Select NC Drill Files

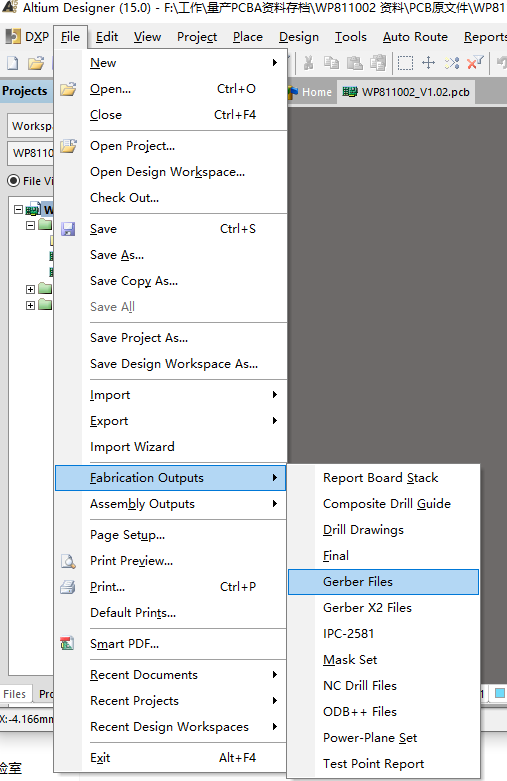pyautogui.click(x=383, y=686)
